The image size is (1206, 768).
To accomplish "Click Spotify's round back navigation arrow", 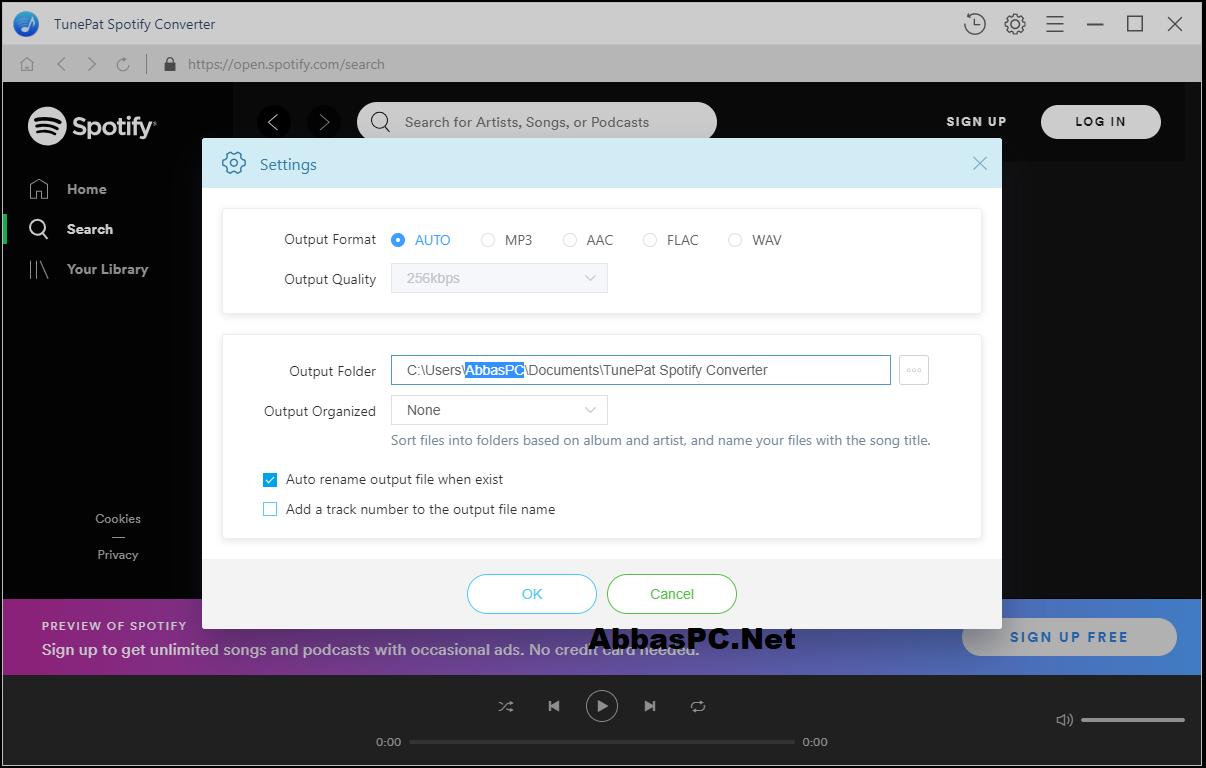I will click(x=274, y=122).
